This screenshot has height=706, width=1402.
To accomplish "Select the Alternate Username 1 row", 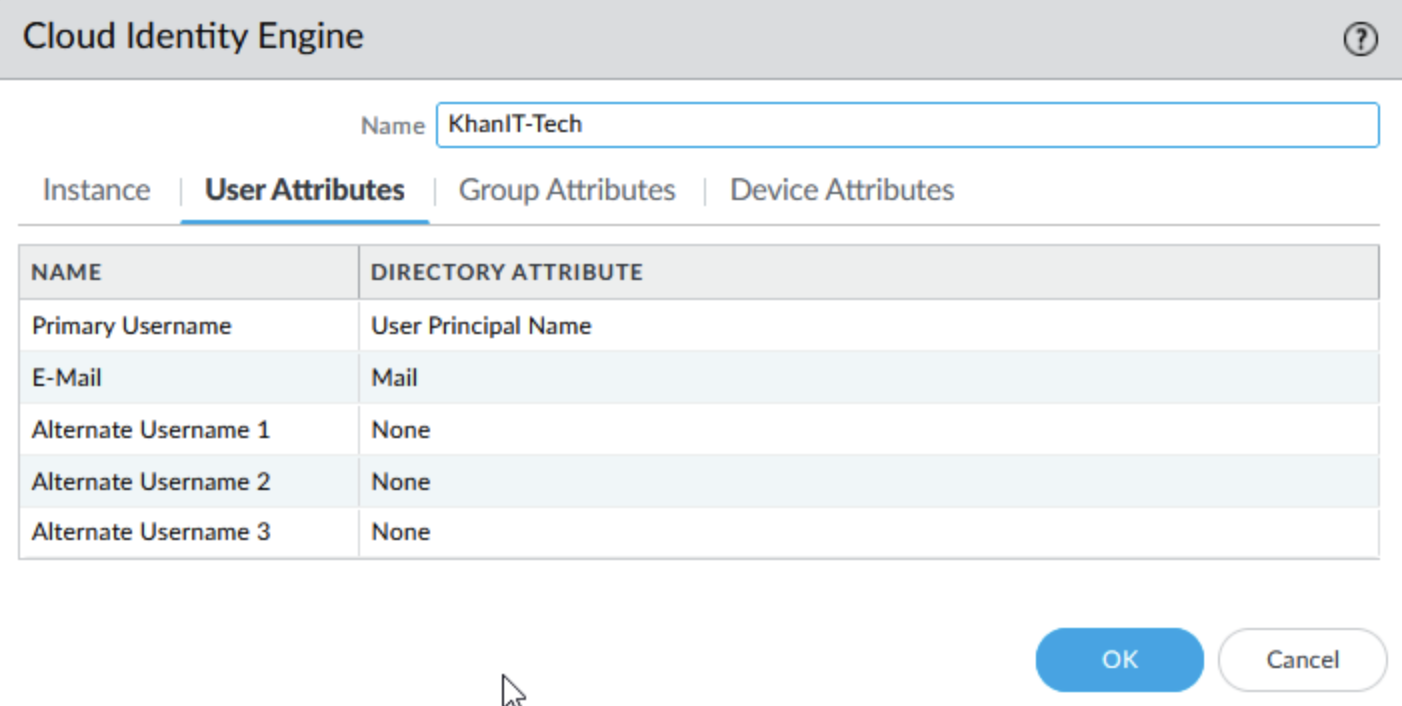I will click(x=151, y=430).
